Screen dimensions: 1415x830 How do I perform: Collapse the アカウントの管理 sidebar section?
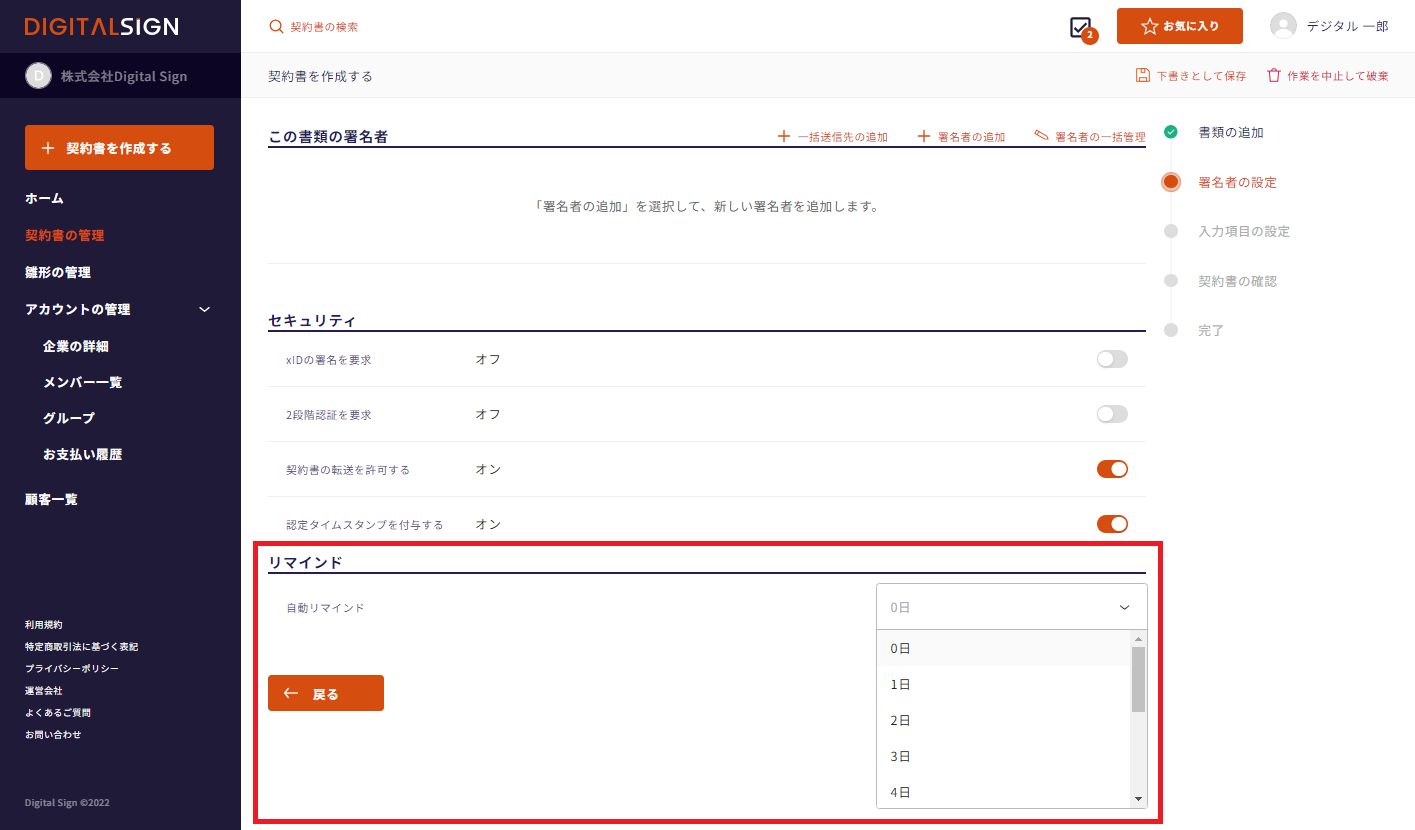click(x=204, y=310)
